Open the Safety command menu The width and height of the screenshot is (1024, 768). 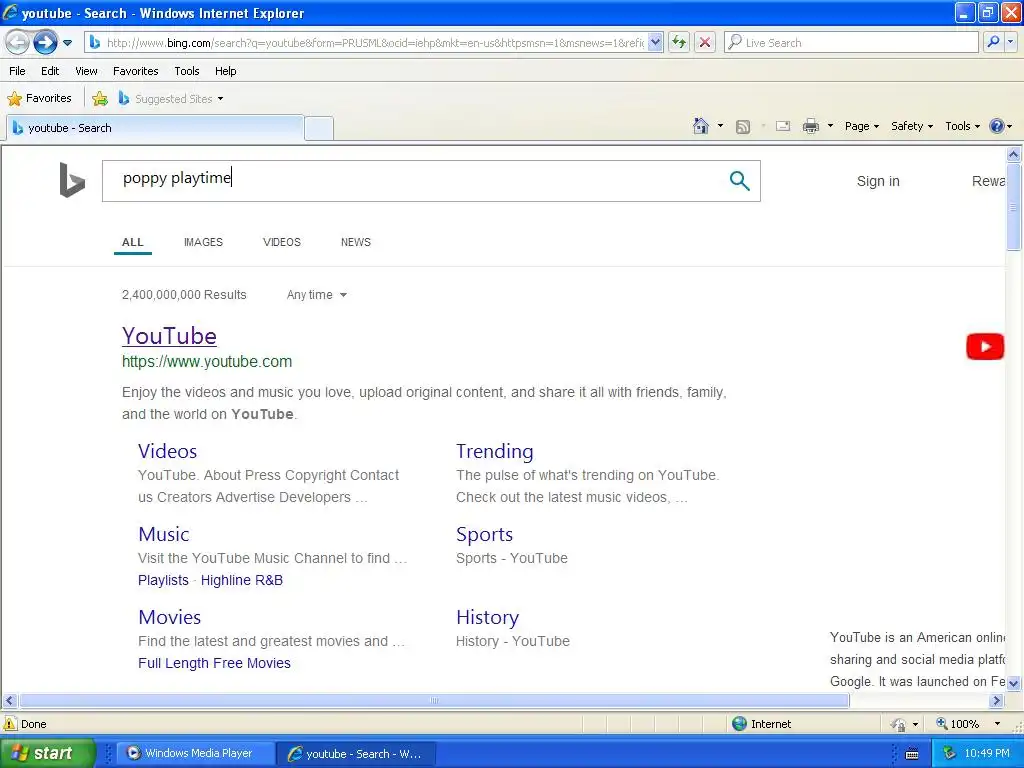pos(912,126)
